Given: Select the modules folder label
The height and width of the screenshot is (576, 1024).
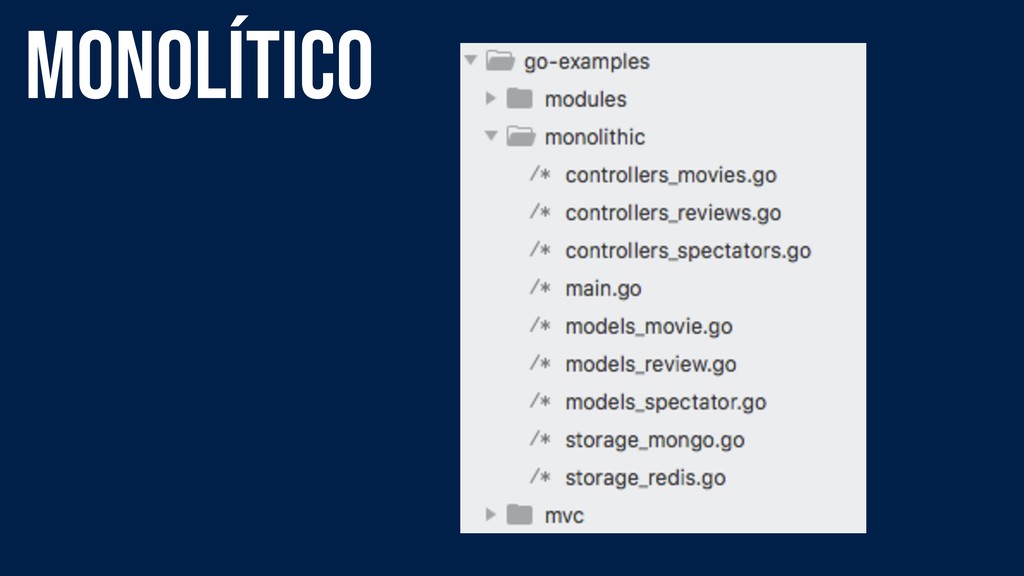Looking at the screenshot, I should pos(586,99).
